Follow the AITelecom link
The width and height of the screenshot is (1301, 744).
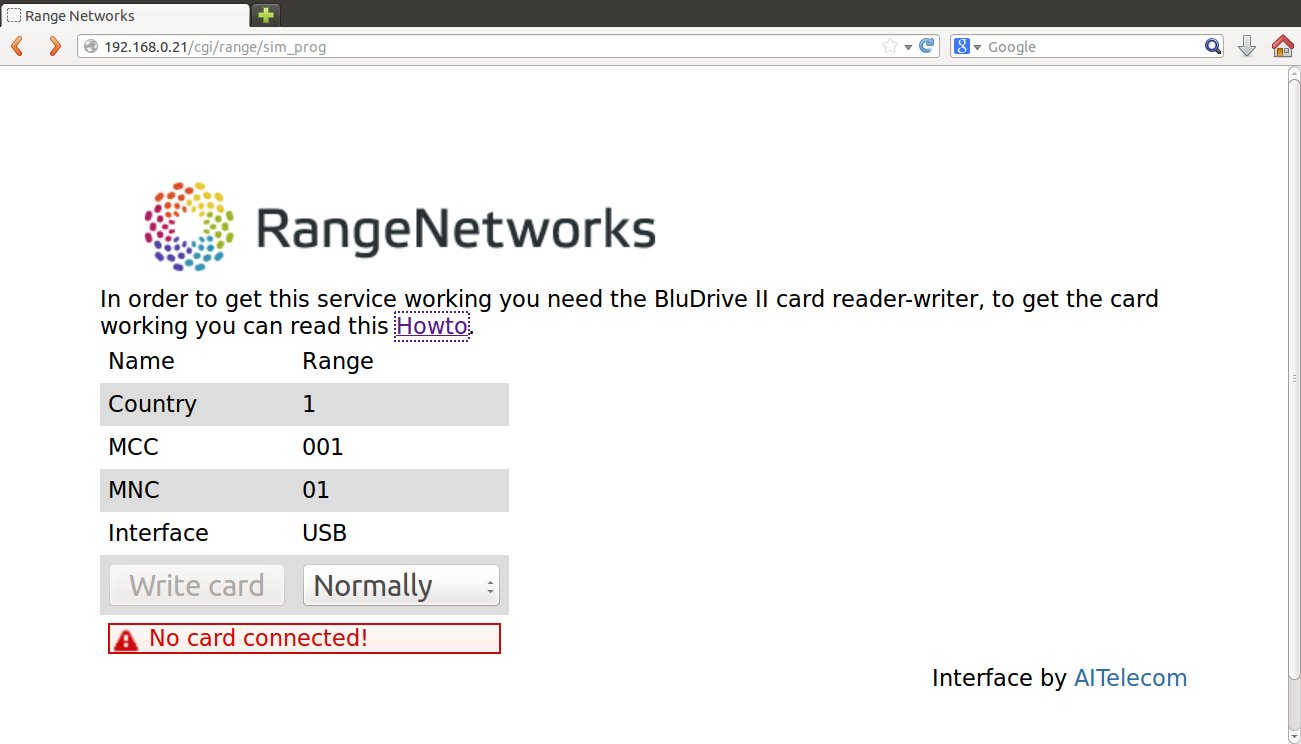pyautogui.click(x=1130, y=678)
